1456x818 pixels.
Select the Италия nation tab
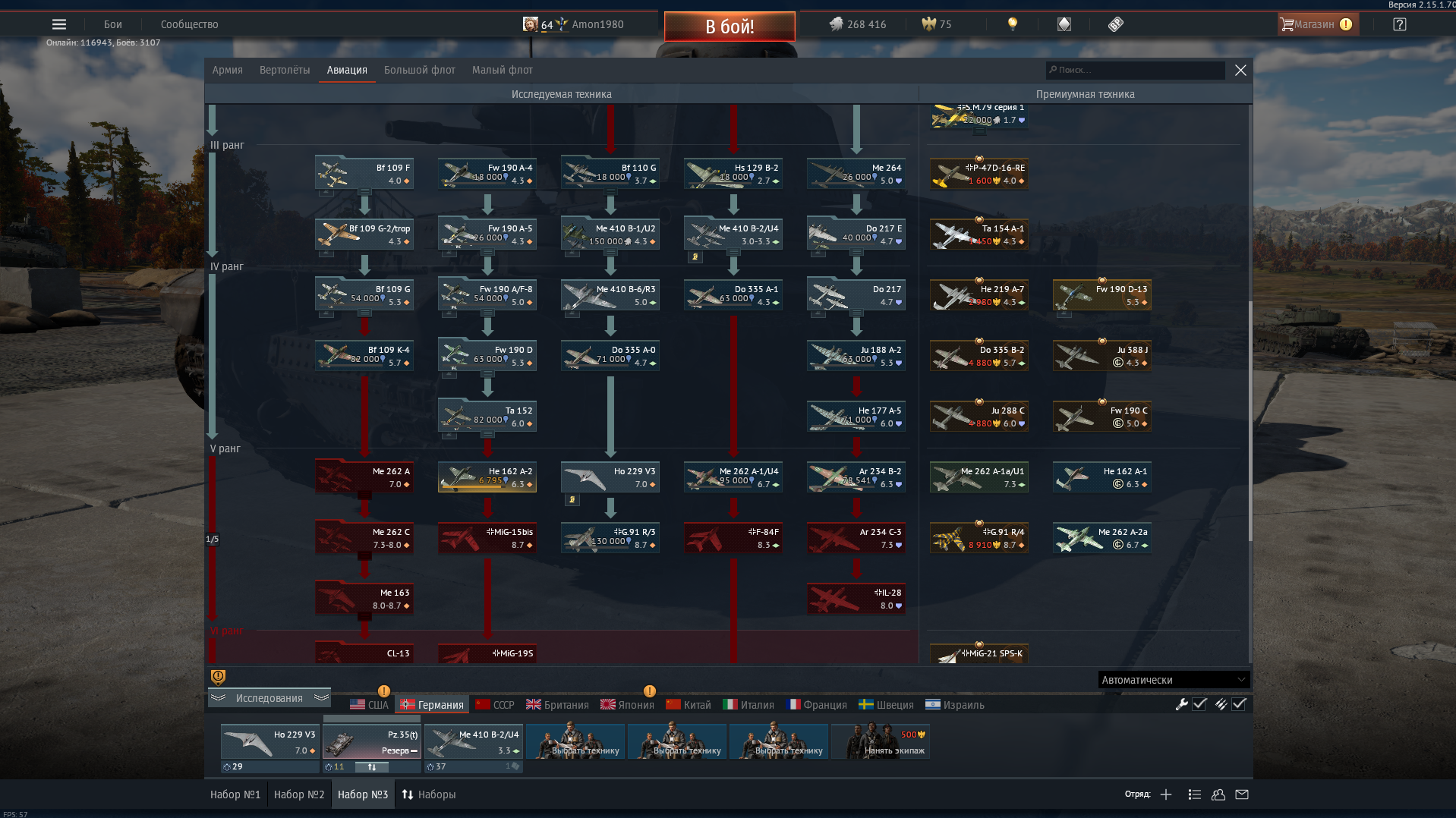tap(748, 705)
